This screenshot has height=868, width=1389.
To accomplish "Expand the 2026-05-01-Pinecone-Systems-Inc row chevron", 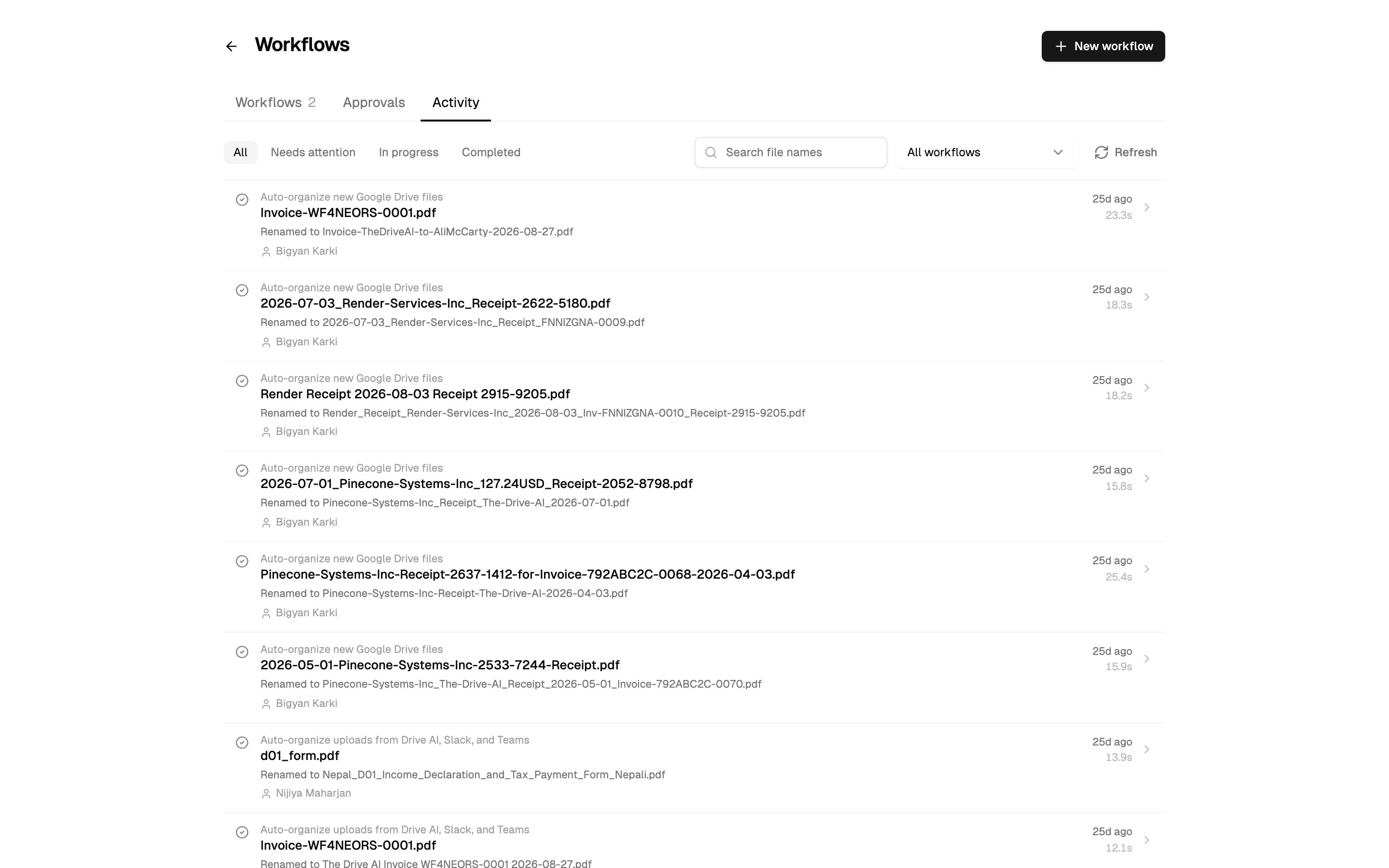I will [x=1146, y=658].
